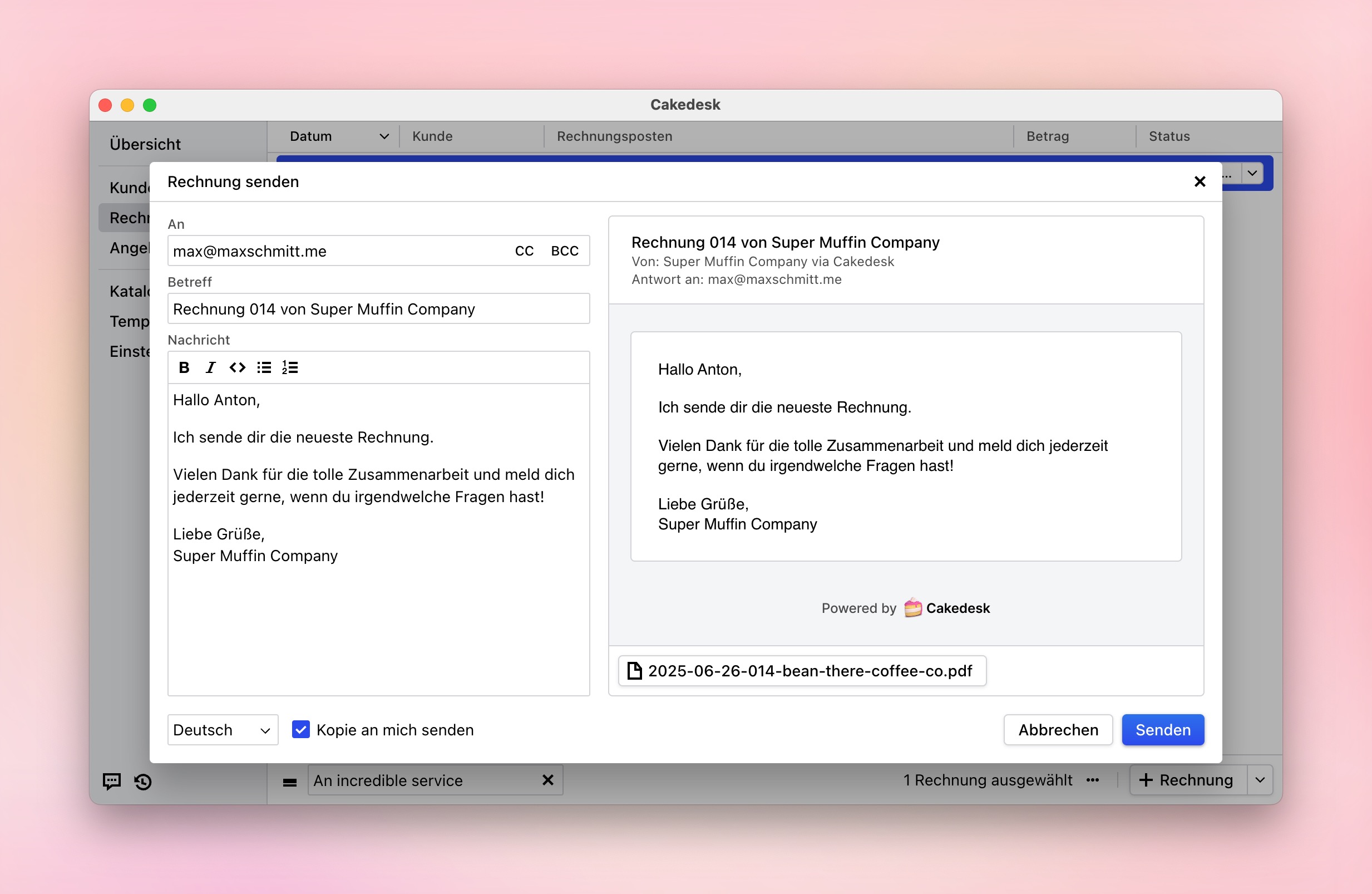Cancel sending with the Abbrechen button
The image size is (1372, 894).
coord(1058,730)
